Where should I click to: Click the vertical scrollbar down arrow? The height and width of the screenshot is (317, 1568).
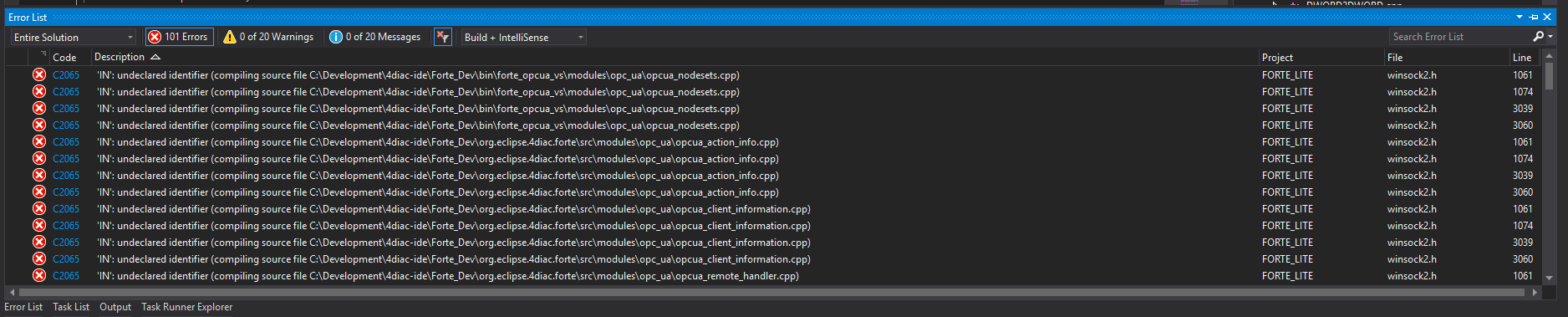pyautogui.click(x=1549, y=278)
